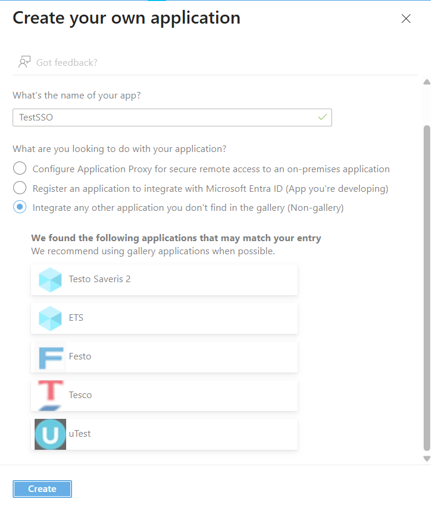Select Configure Application Proxy radio option
Image resolution: width=432 pixels, height=506 pixels.
(20, 168)
